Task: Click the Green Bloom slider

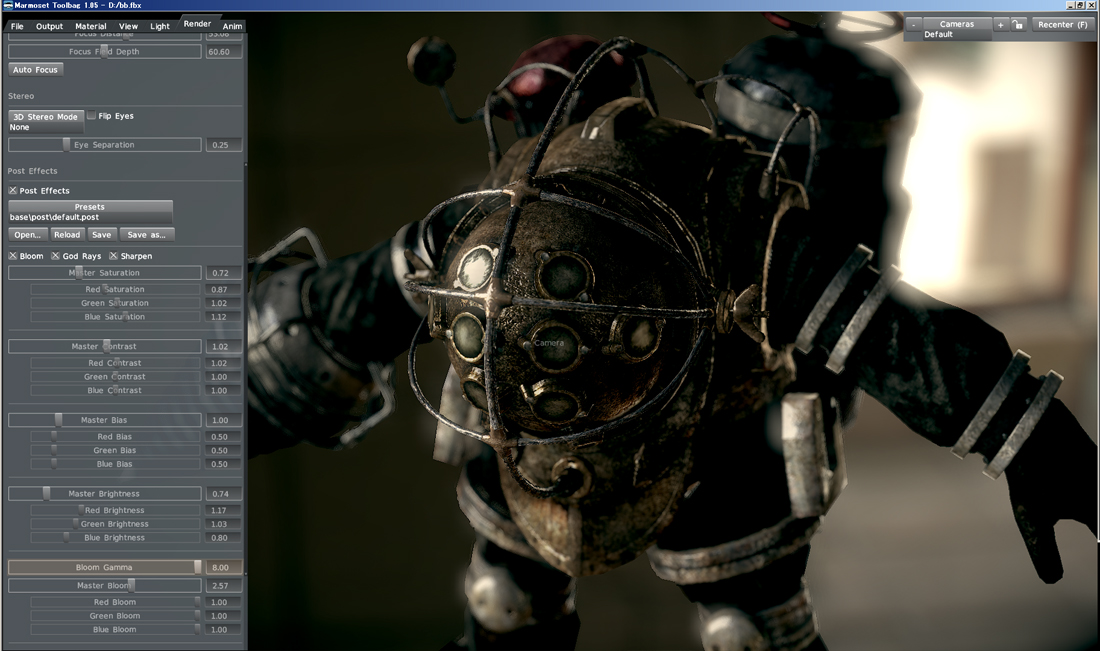Action: (115, 616)
